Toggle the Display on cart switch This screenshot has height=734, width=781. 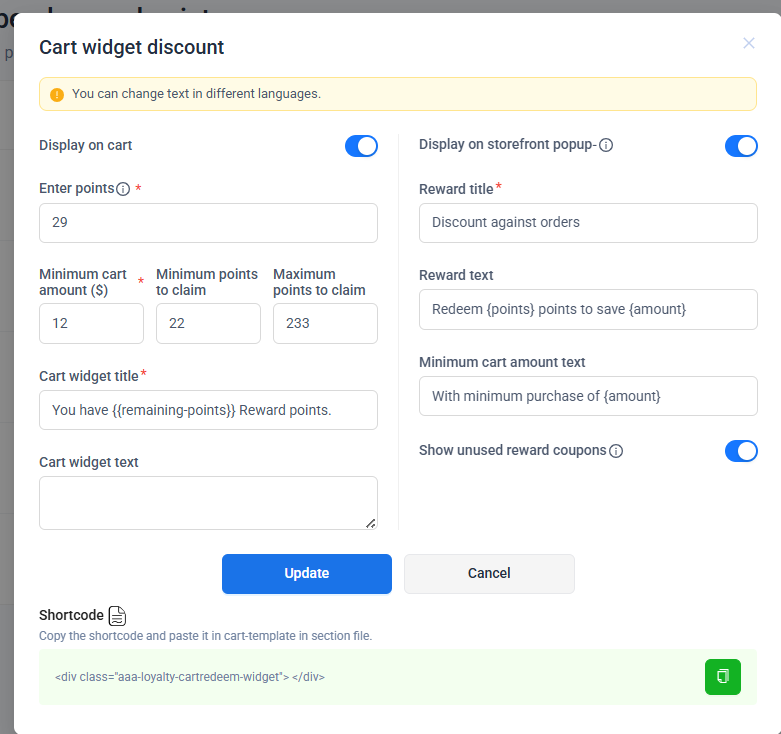pos(361,146)
